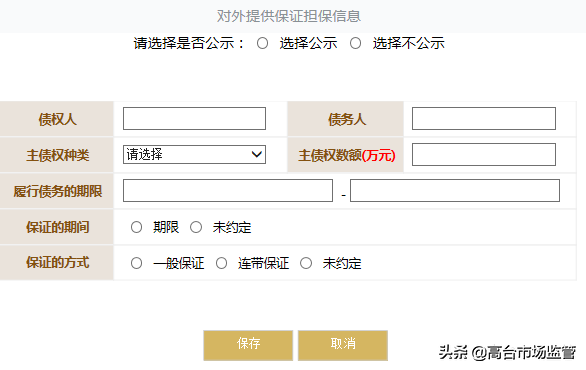The height and width of the screenshot is (370, 586).
Task: Open the 主债权种类 dropdown
Action: pyautogui.click(x=194, y=154)
